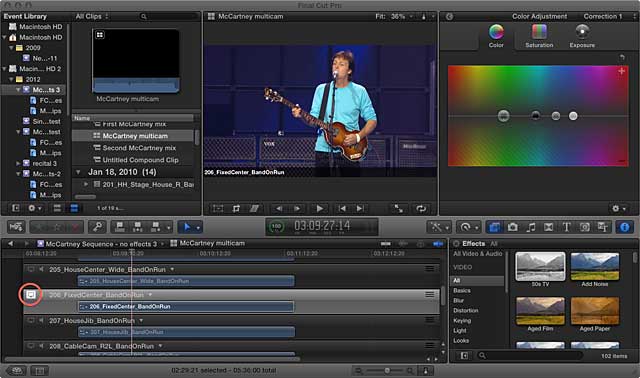The image size is (640, 378).
Task: Open the Generators Browser
Action: click(584, 227)
